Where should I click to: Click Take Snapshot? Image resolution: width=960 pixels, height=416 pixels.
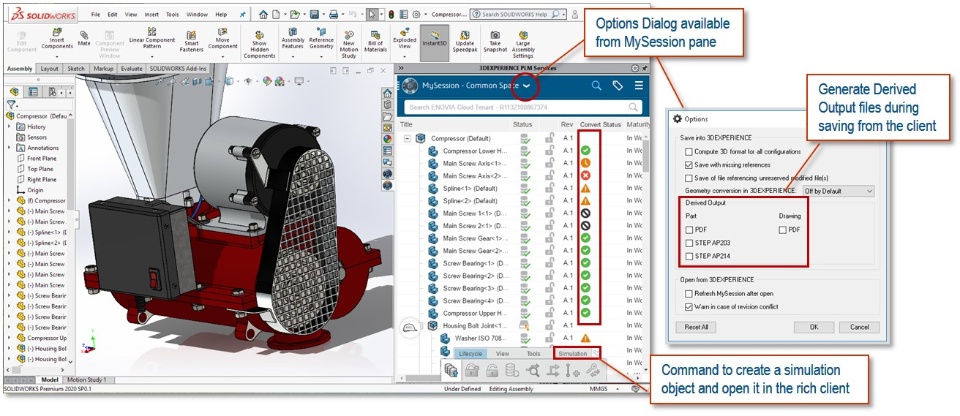tap(495, 41)
